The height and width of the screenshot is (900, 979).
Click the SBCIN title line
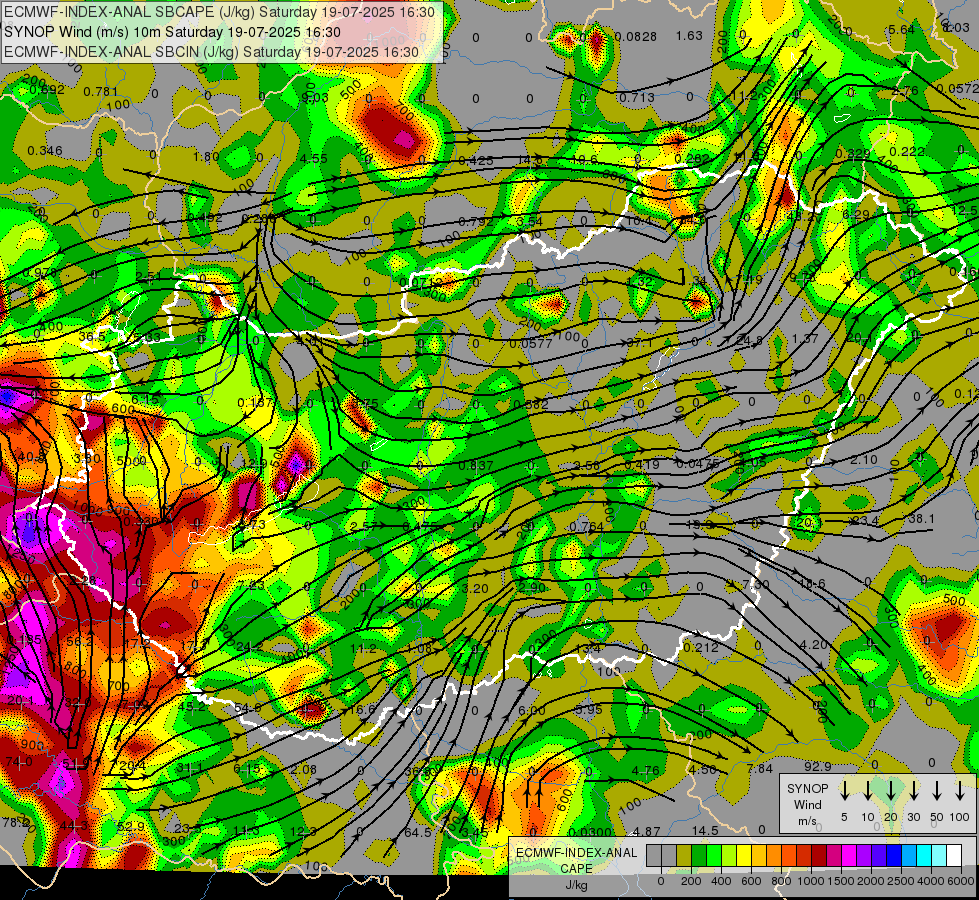(x=211, y=52)
